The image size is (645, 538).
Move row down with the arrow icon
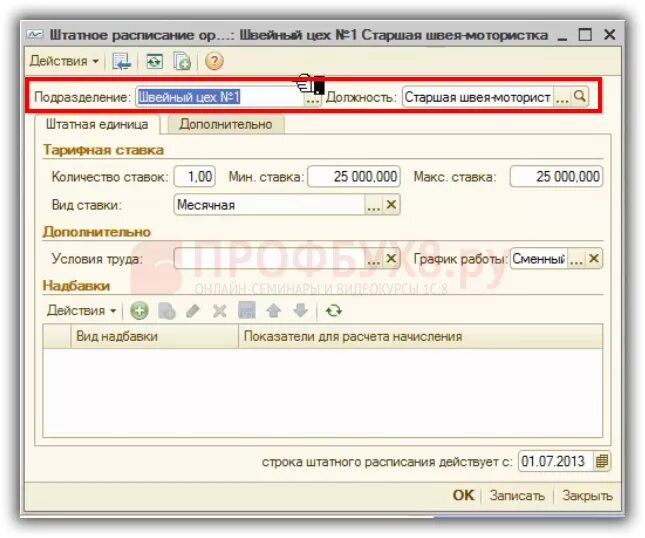pos(300,311)
